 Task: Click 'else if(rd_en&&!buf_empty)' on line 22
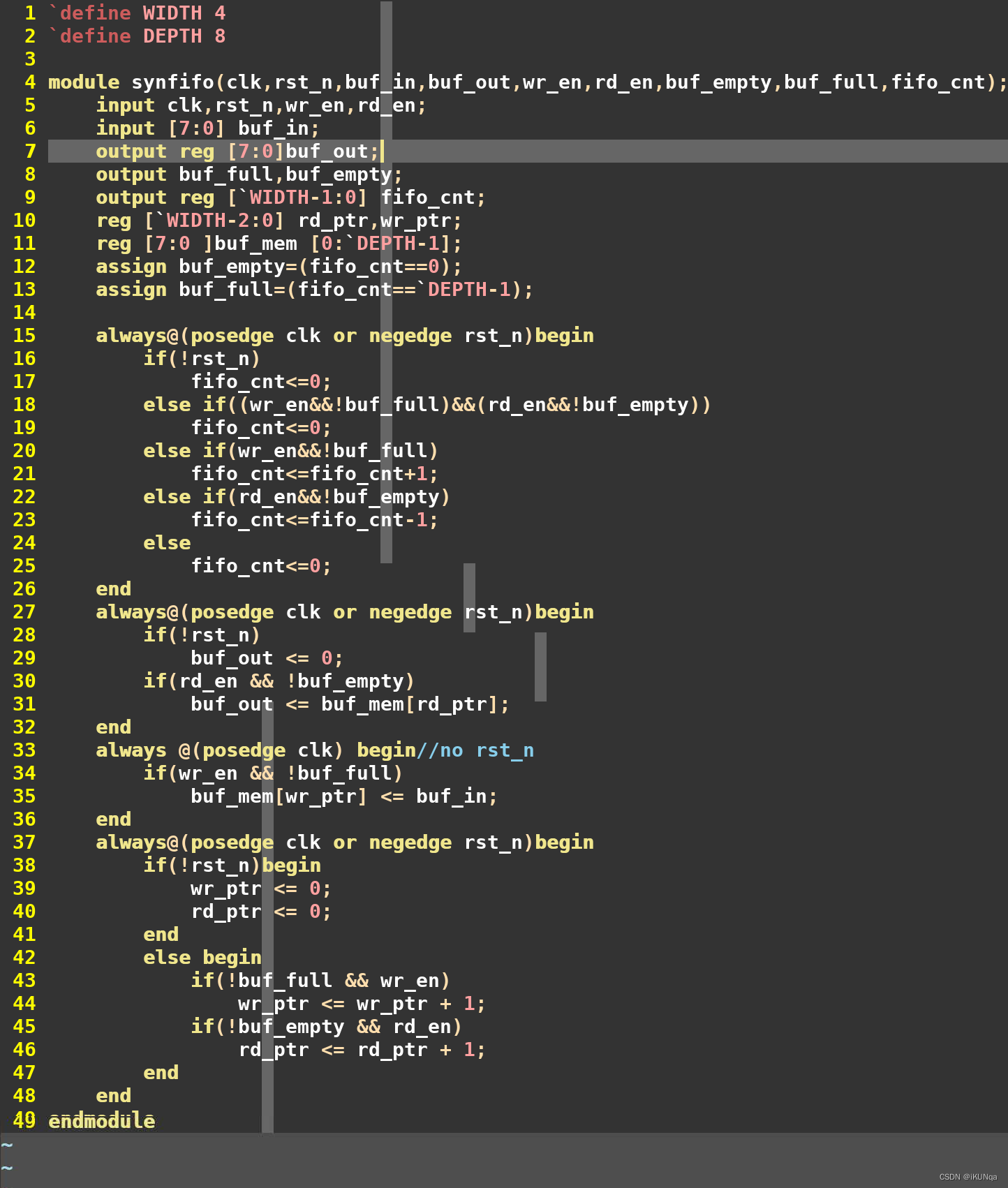(297, 497)
